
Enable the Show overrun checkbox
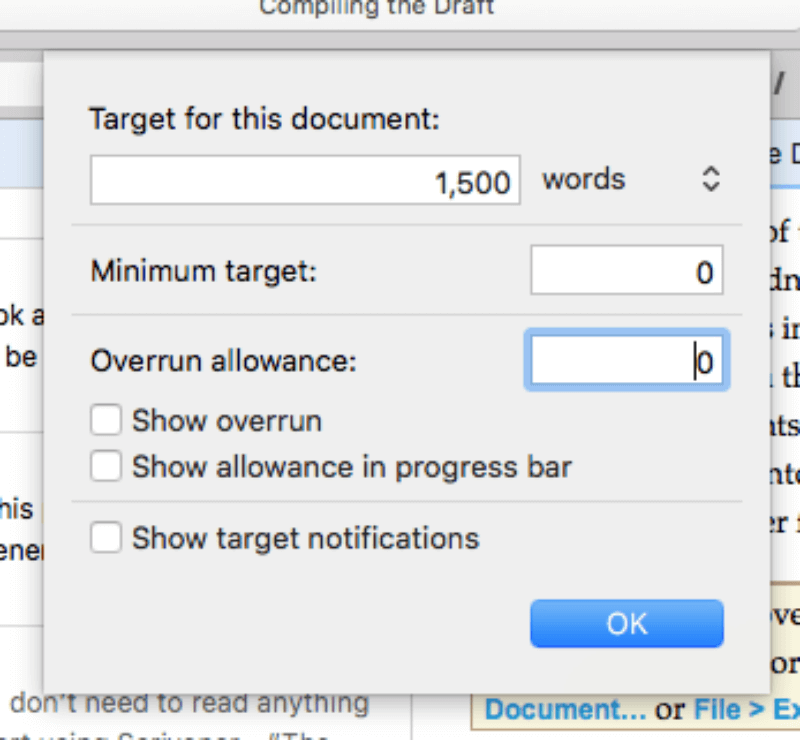(x=106, y=420)
